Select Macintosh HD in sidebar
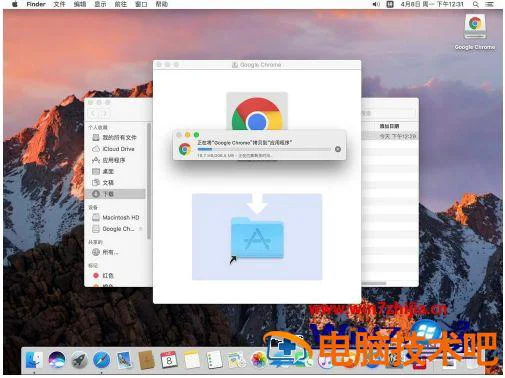 pyautogui.click(x=115, y=217)
